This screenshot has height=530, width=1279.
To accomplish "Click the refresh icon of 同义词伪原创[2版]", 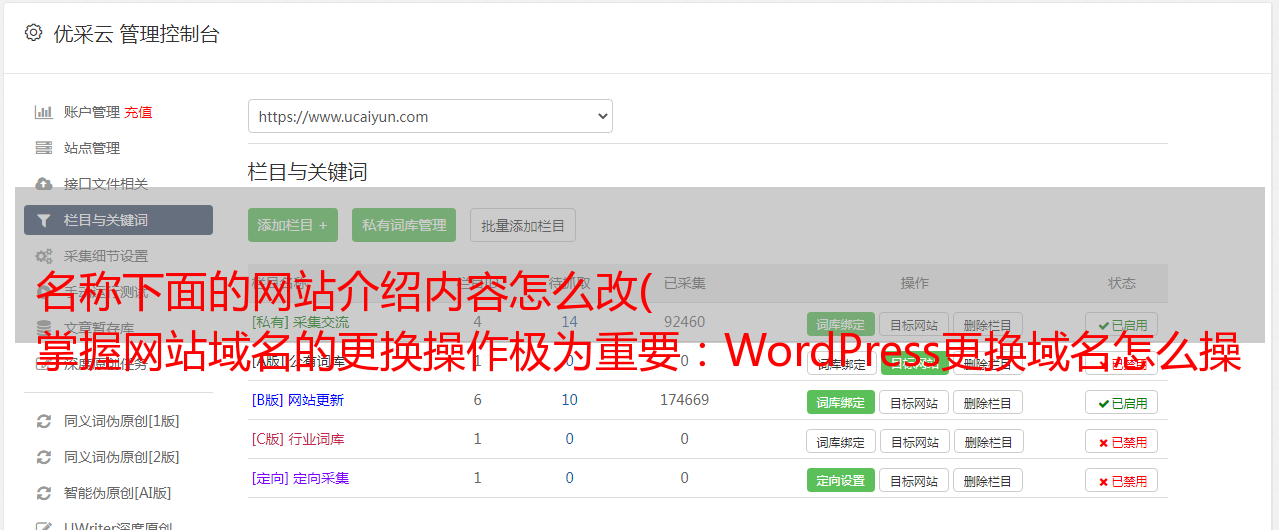I will click(x=43, y=457).
